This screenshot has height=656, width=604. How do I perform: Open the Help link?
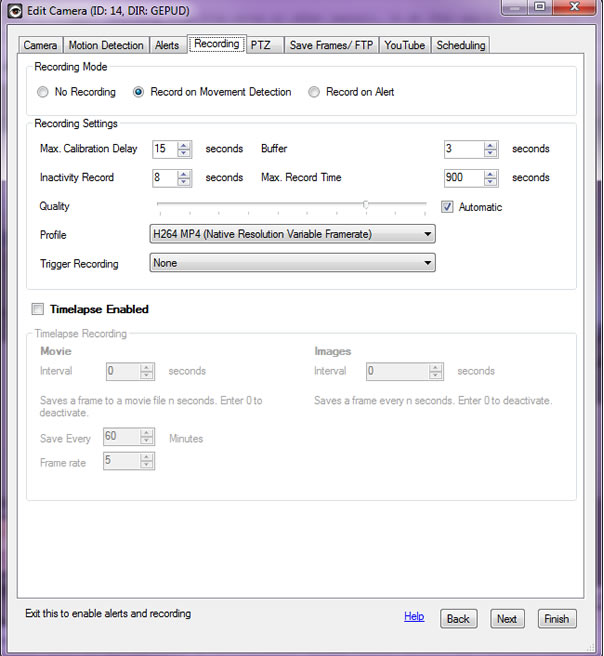pyautogui.click(x=414, y=617)
